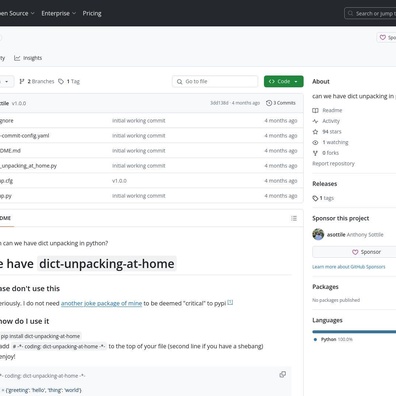Screen dimensions: 396x396
Task: Open the Packages heading
Action: pos(325,287)
